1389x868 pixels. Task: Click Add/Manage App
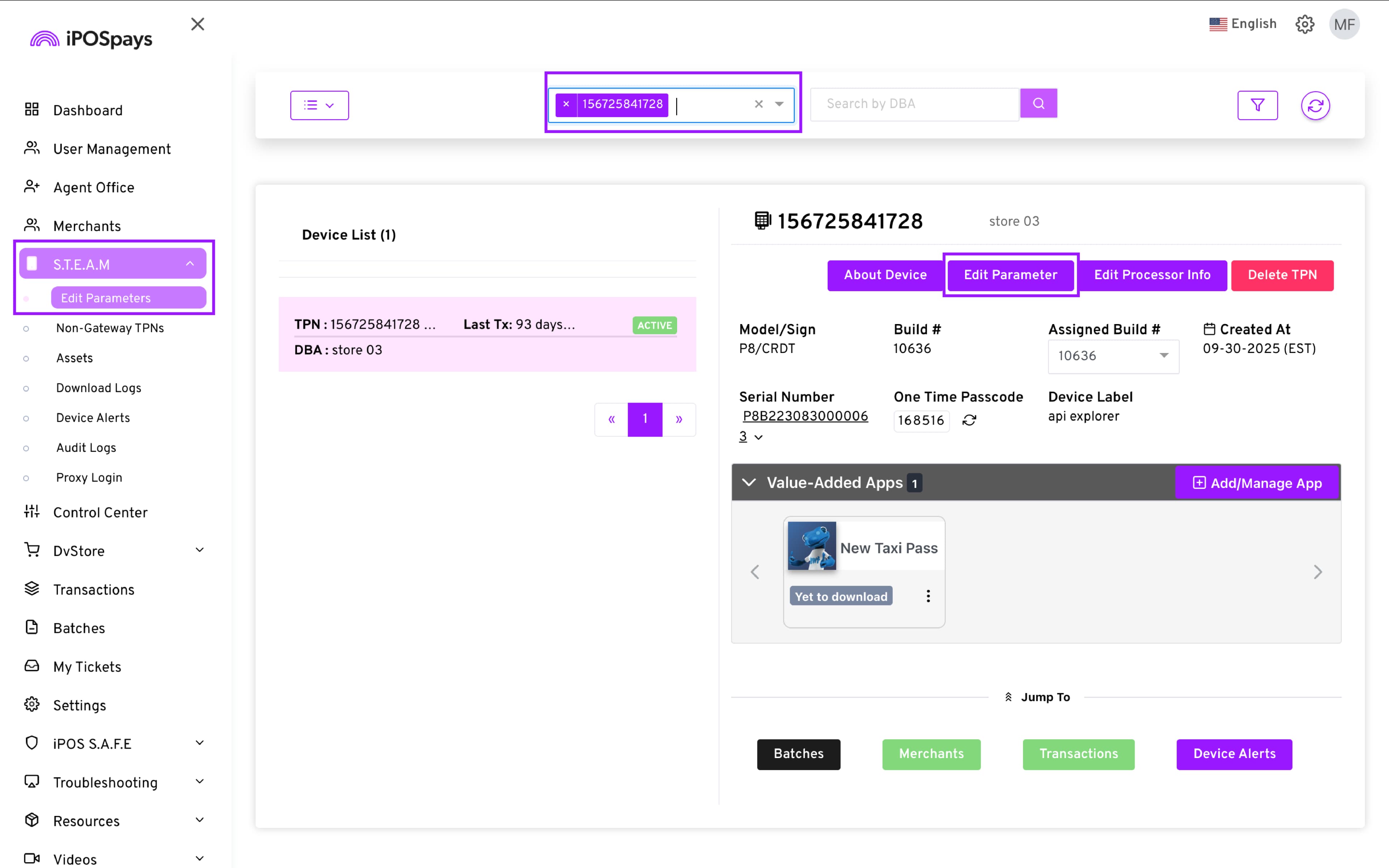tap(1256, 483)
